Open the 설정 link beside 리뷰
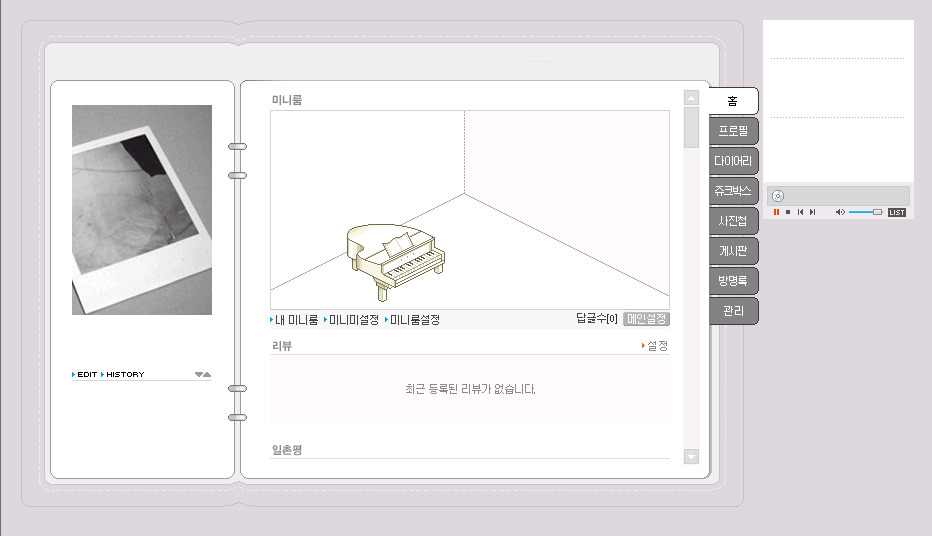932x536 pixels. (x=655, y=345)
